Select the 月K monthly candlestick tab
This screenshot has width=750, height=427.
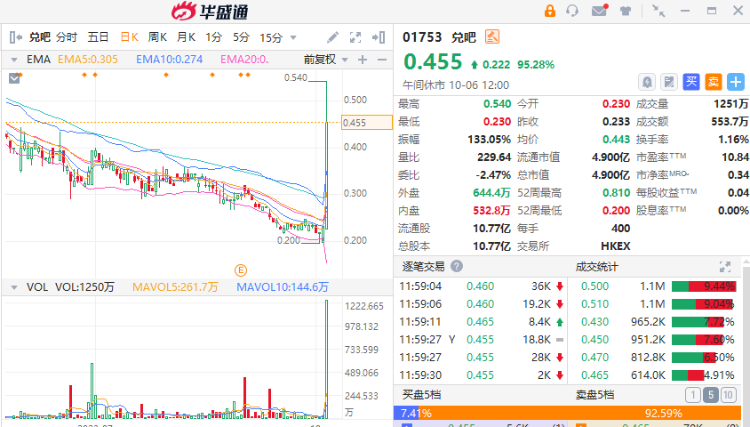coord(186,37)
